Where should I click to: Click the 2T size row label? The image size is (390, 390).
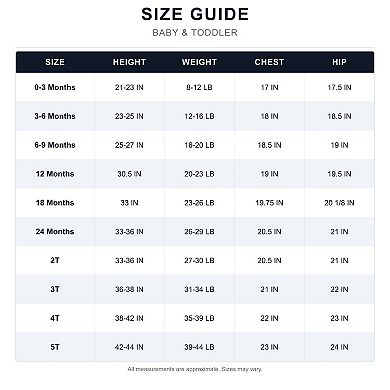(x=55, y=260)
